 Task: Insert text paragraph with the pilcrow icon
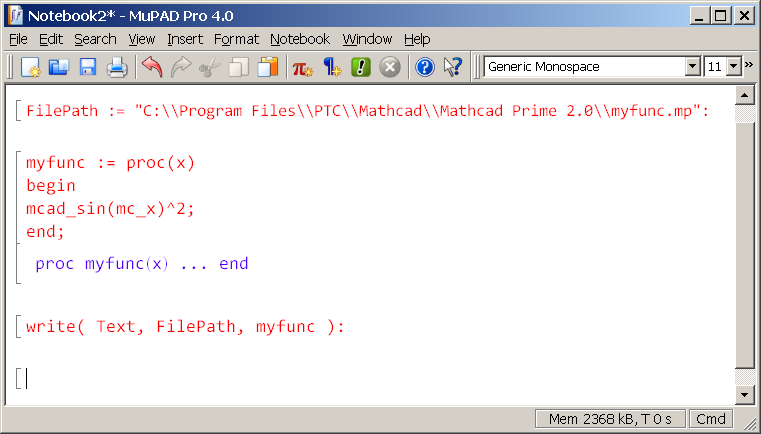pos(332,67)
